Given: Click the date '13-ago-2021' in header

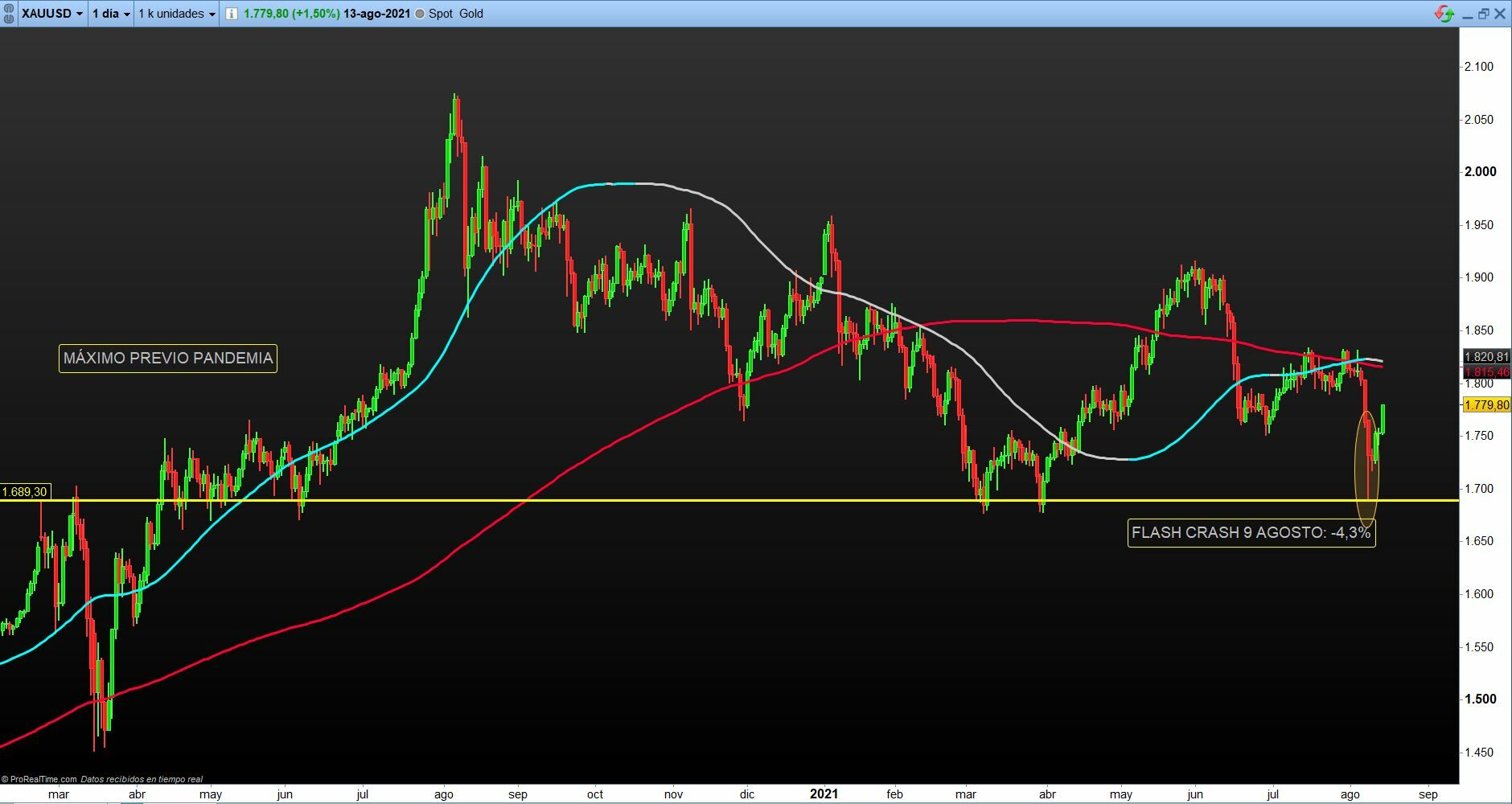Looking at the screenshot, I should [376, 14].
